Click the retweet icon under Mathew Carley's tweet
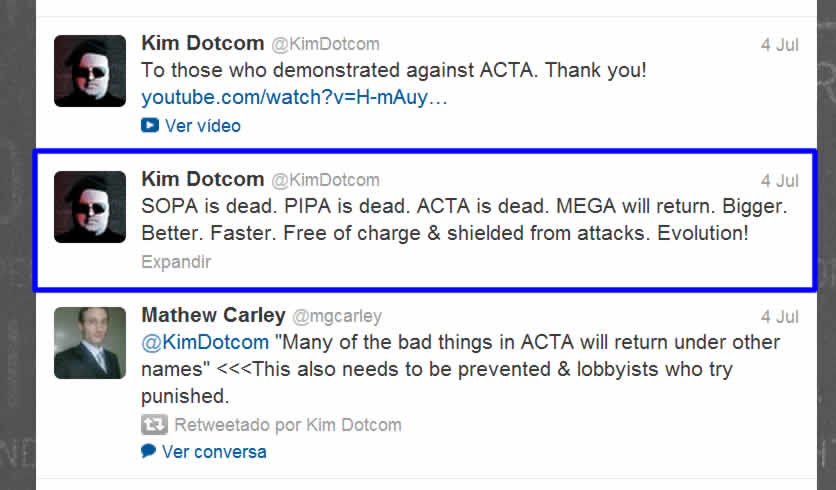 154,425
